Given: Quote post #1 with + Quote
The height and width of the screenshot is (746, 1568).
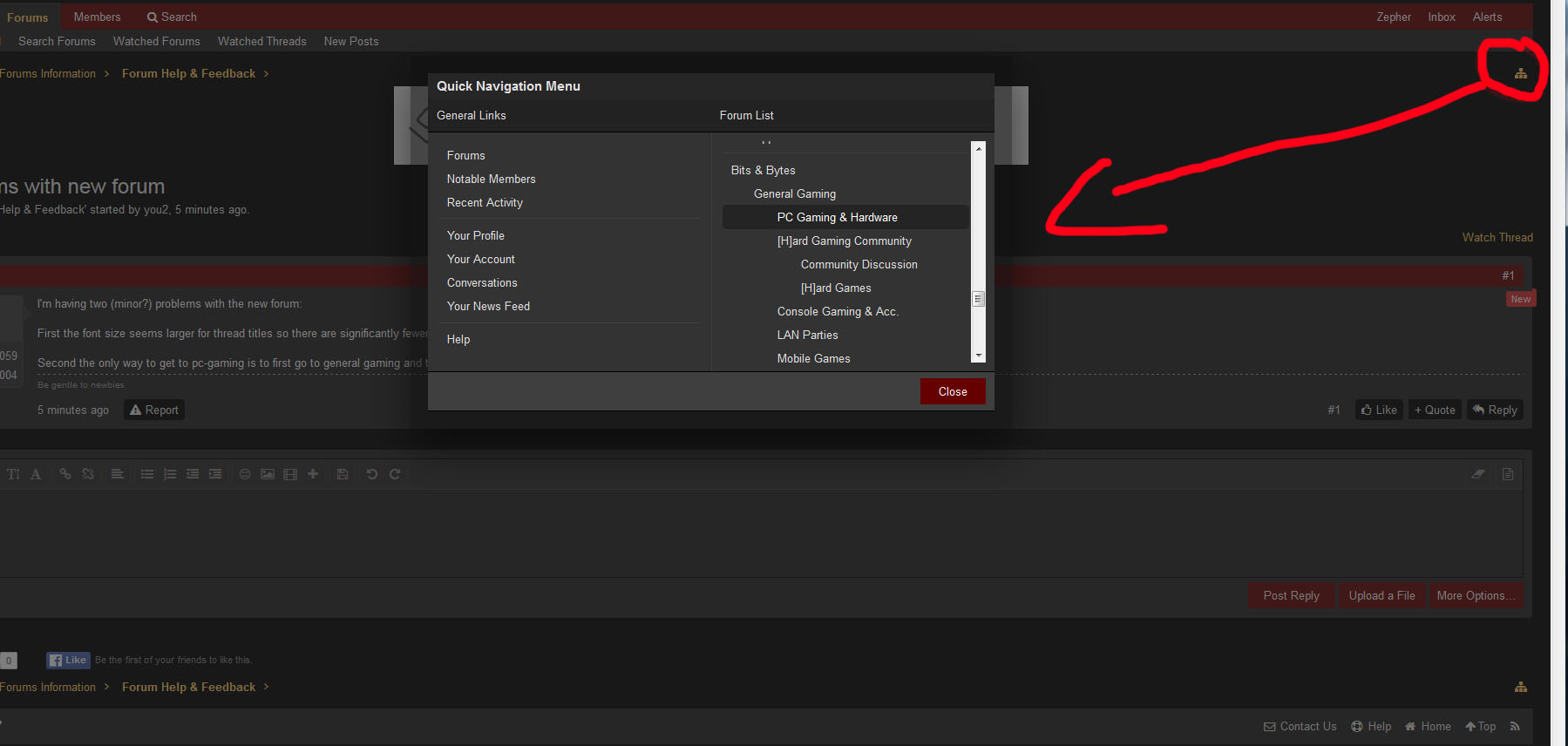Looking at the screenshot, I should tap(1435, 410).
